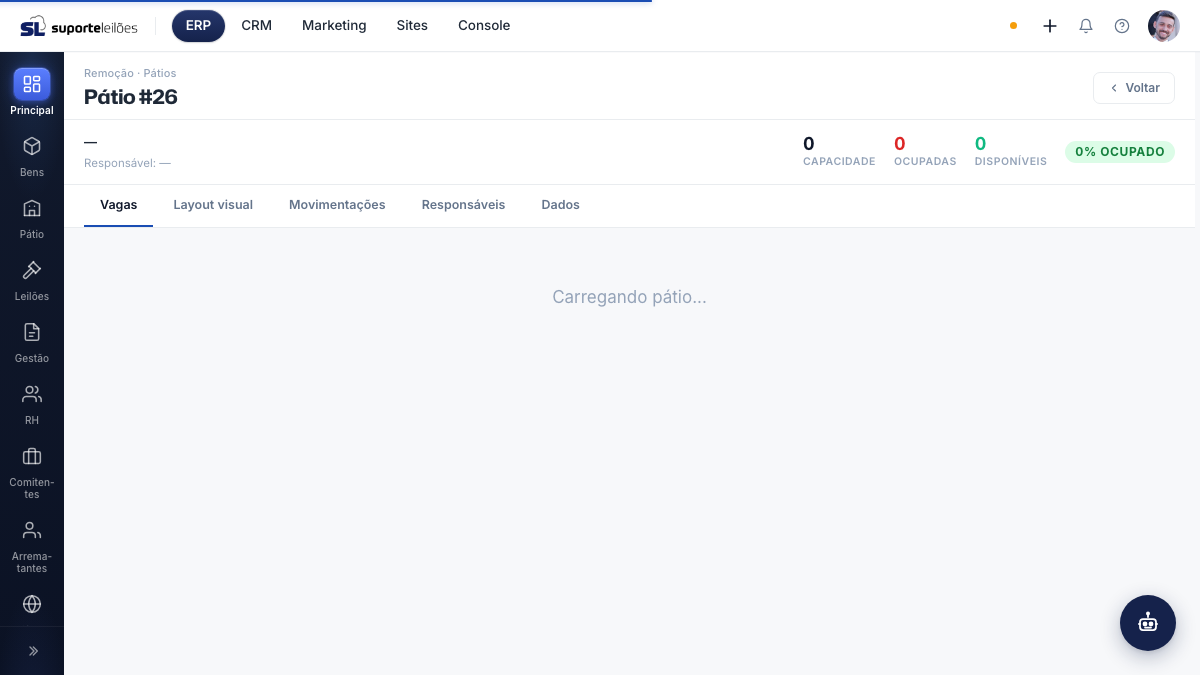Switch to Layout visual tab
Screen dimensions: 1200x675
[x=213, y=205]
